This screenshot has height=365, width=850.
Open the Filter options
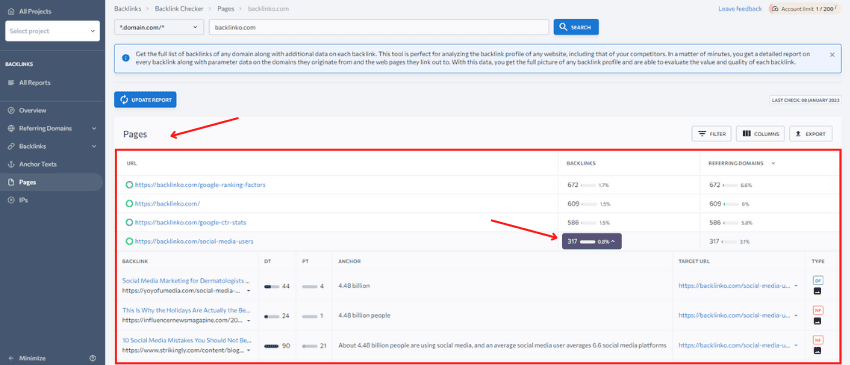click(712, 134)
